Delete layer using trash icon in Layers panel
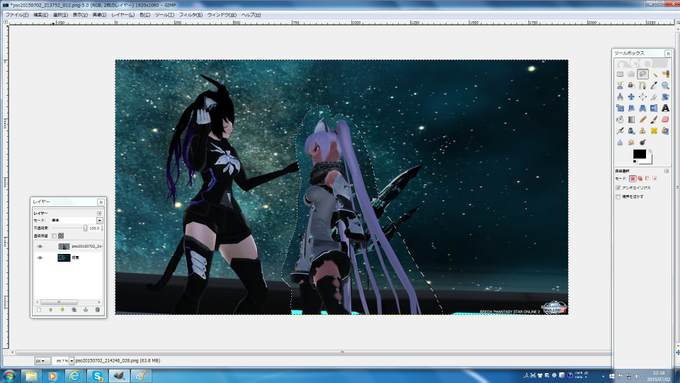This screenshot has height=383, width=680. click(98, 310)
